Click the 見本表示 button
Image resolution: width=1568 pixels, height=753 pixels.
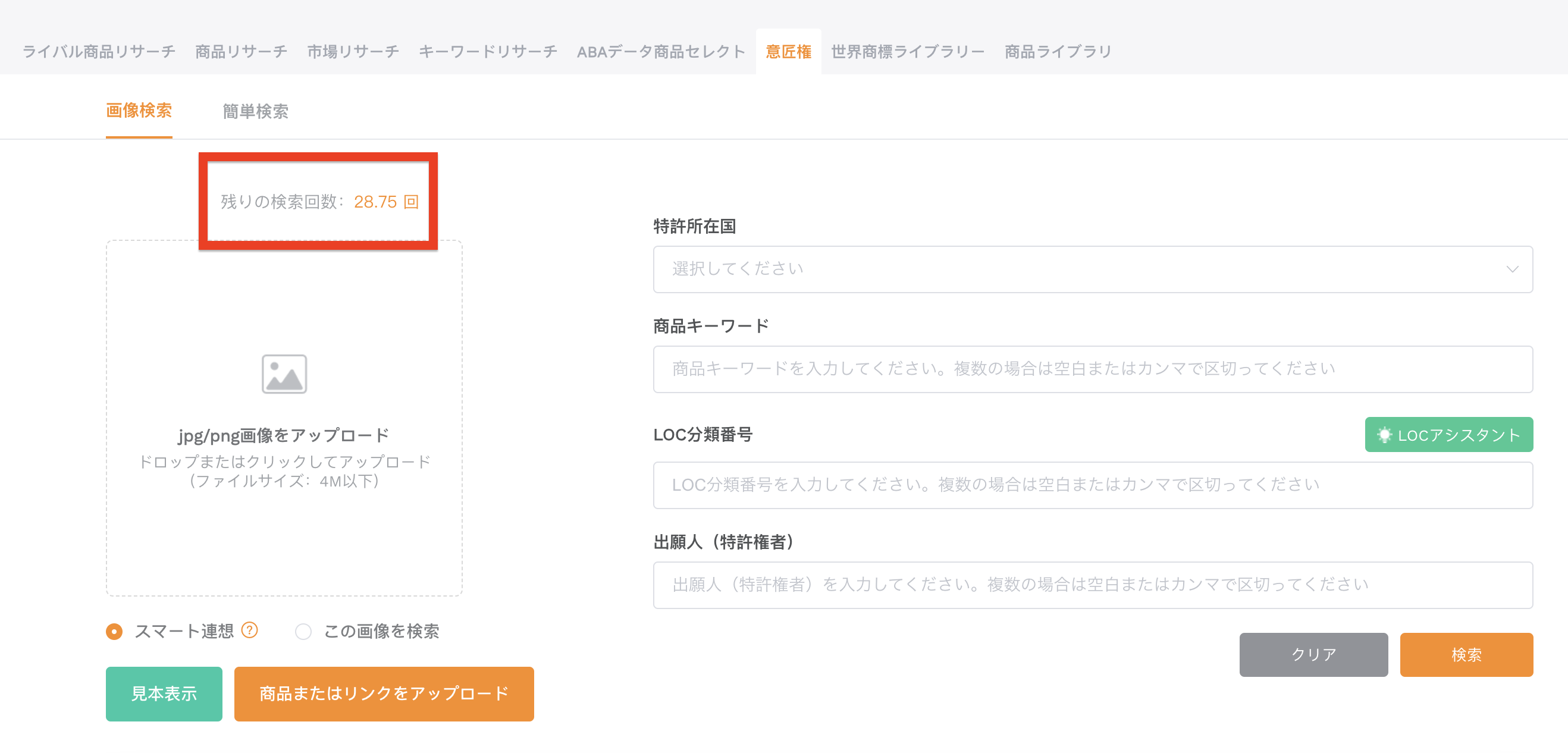point(164,694)
